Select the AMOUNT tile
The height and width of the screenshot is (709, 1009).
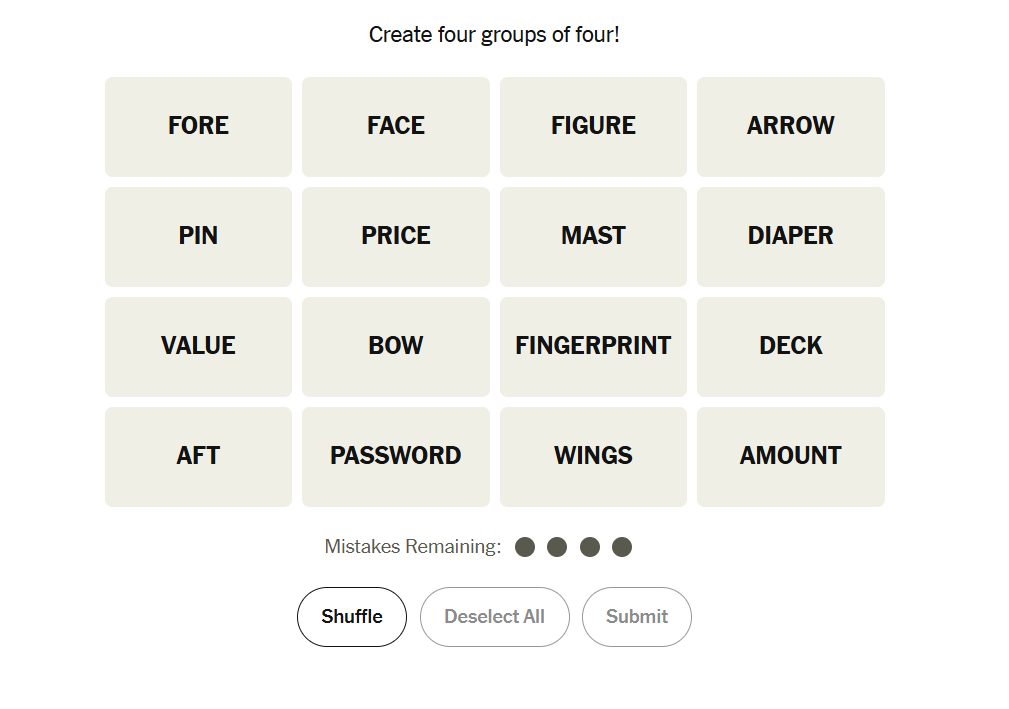(790, 456)
